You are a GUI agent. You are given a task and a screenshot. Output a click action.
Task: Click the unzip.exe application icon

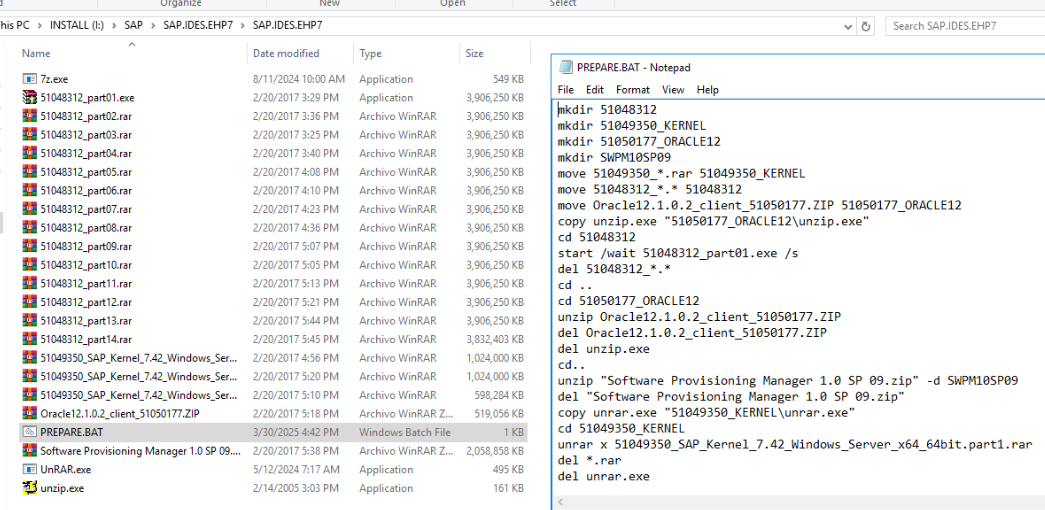(29, 488)
